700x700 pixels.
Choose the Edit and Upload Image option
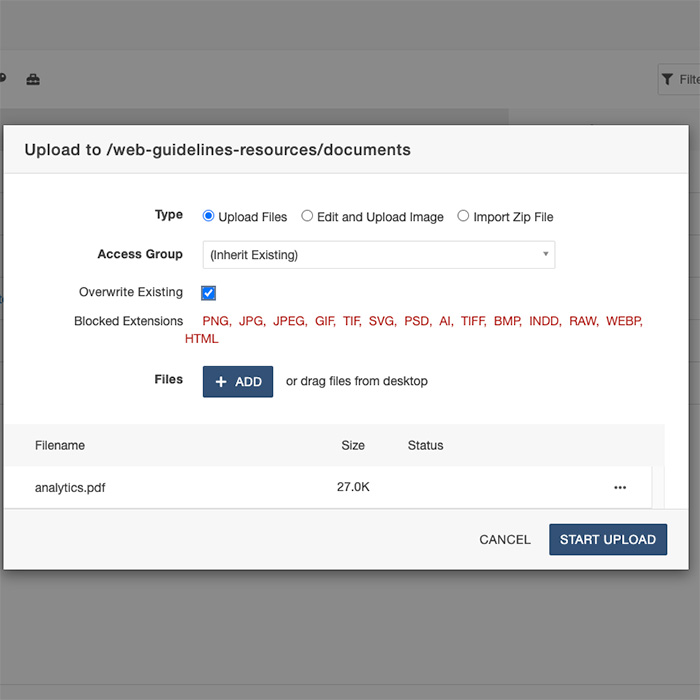pyautogui.click(x=308, y=216)
